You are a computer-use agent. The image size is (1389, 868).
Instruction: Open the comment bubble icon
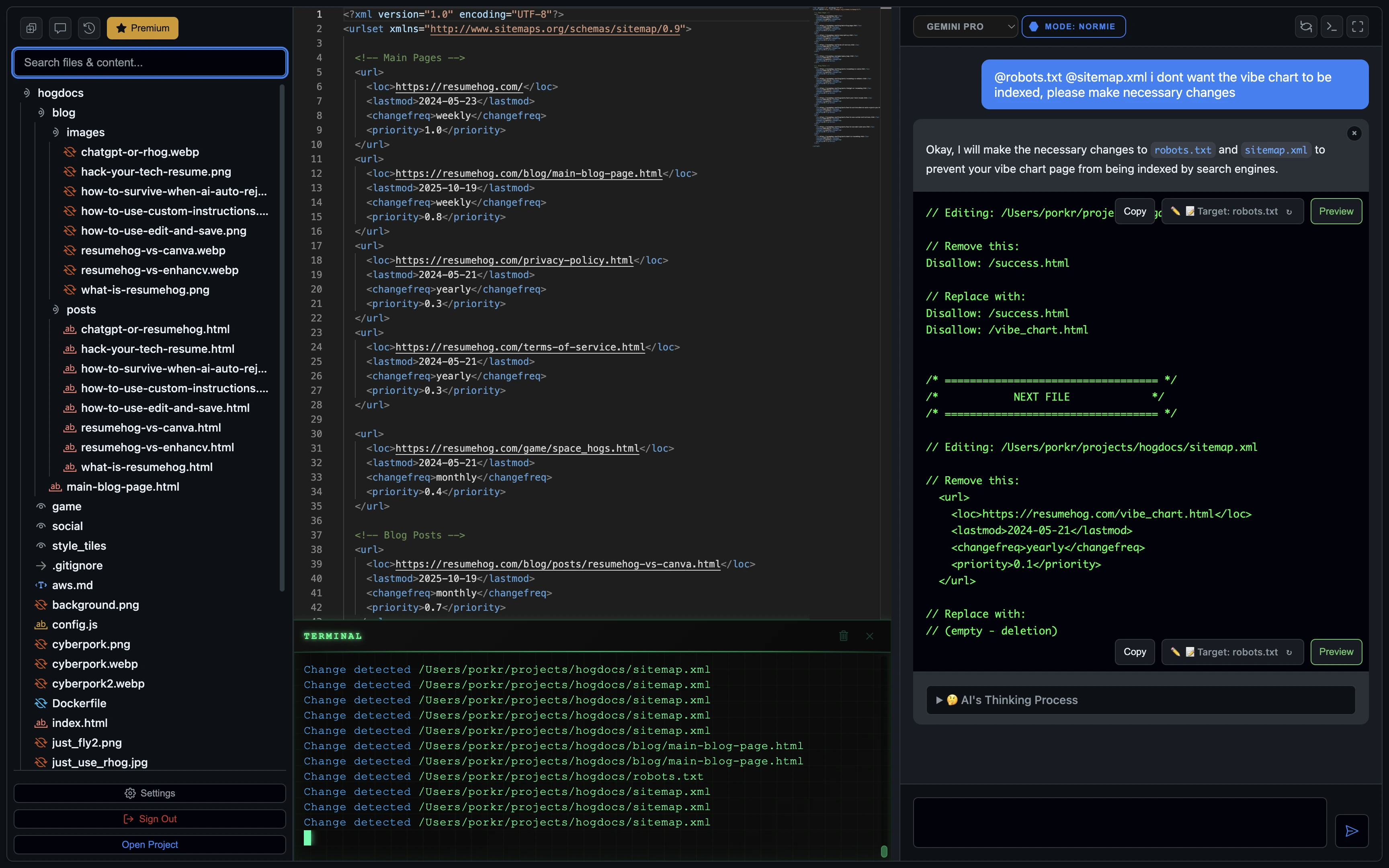[x=60, y=28]
